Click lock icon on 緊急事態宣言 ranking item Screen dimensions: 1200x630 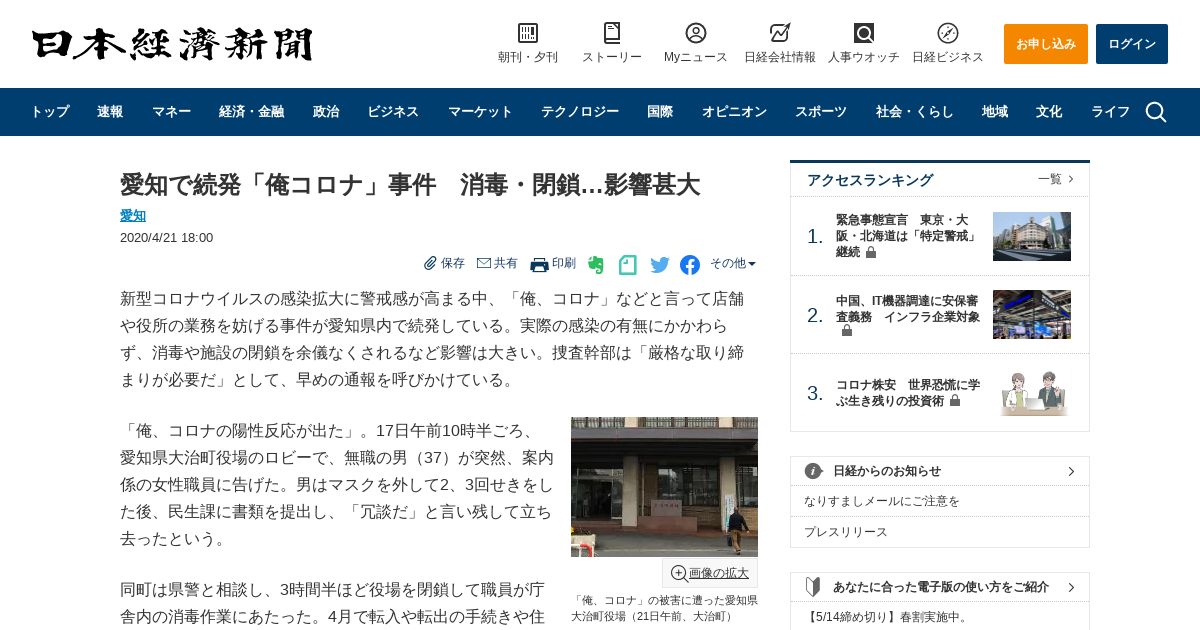click(x=871, y=253)
